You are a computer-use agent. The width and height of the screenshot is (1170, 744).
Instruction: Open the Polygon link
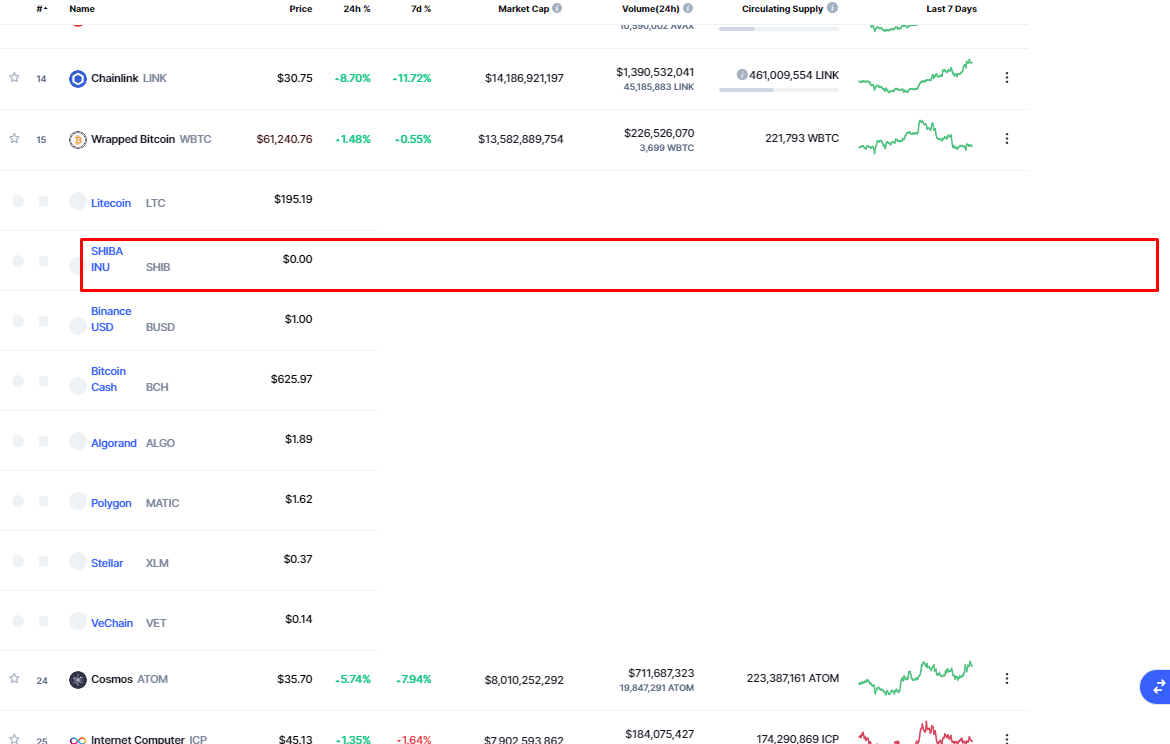click(111, 503)
